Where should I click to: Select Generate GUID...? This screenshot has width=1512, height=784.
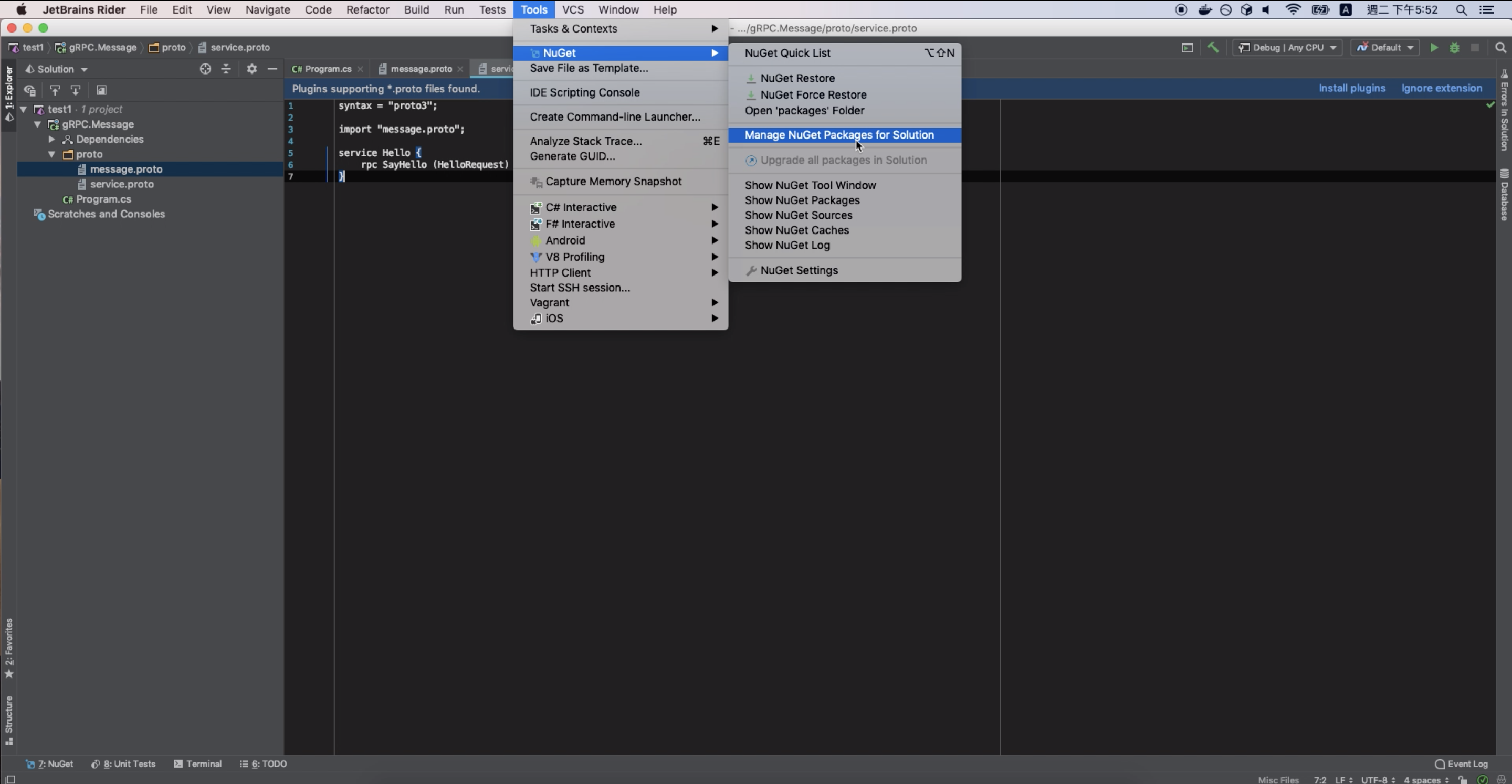coord(621,156)
